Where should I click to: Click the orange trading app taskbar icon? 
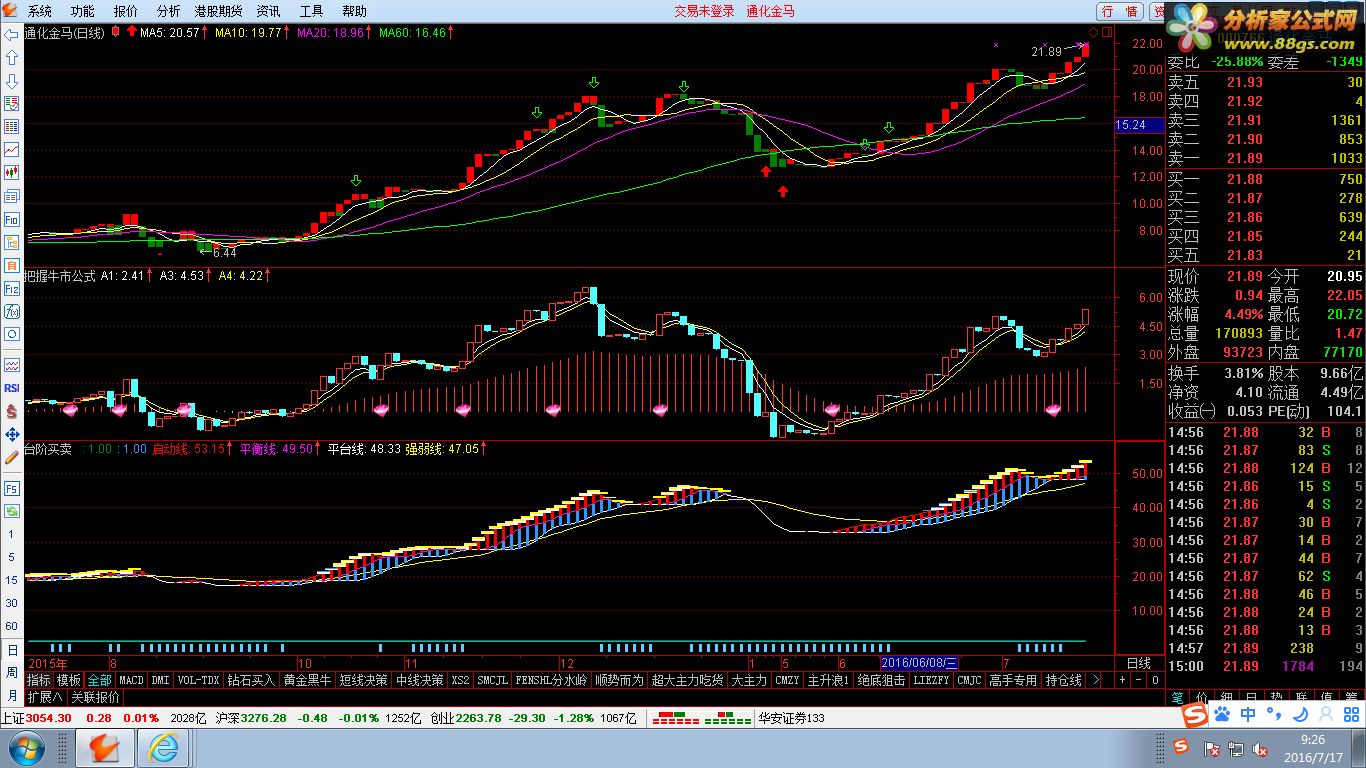[104, 748]
